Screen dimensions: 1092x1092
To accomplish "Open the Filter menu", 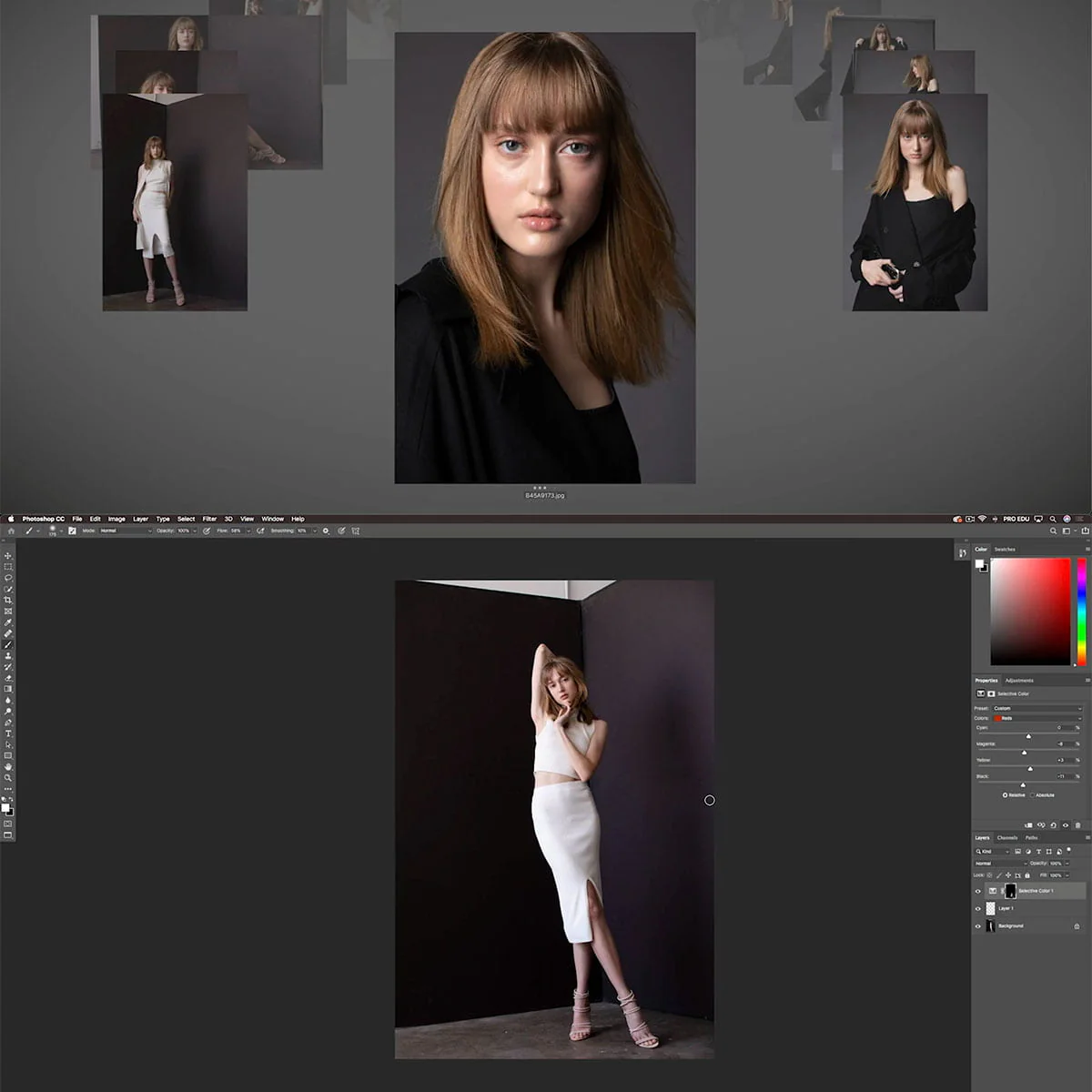I will tap(210, 519).
